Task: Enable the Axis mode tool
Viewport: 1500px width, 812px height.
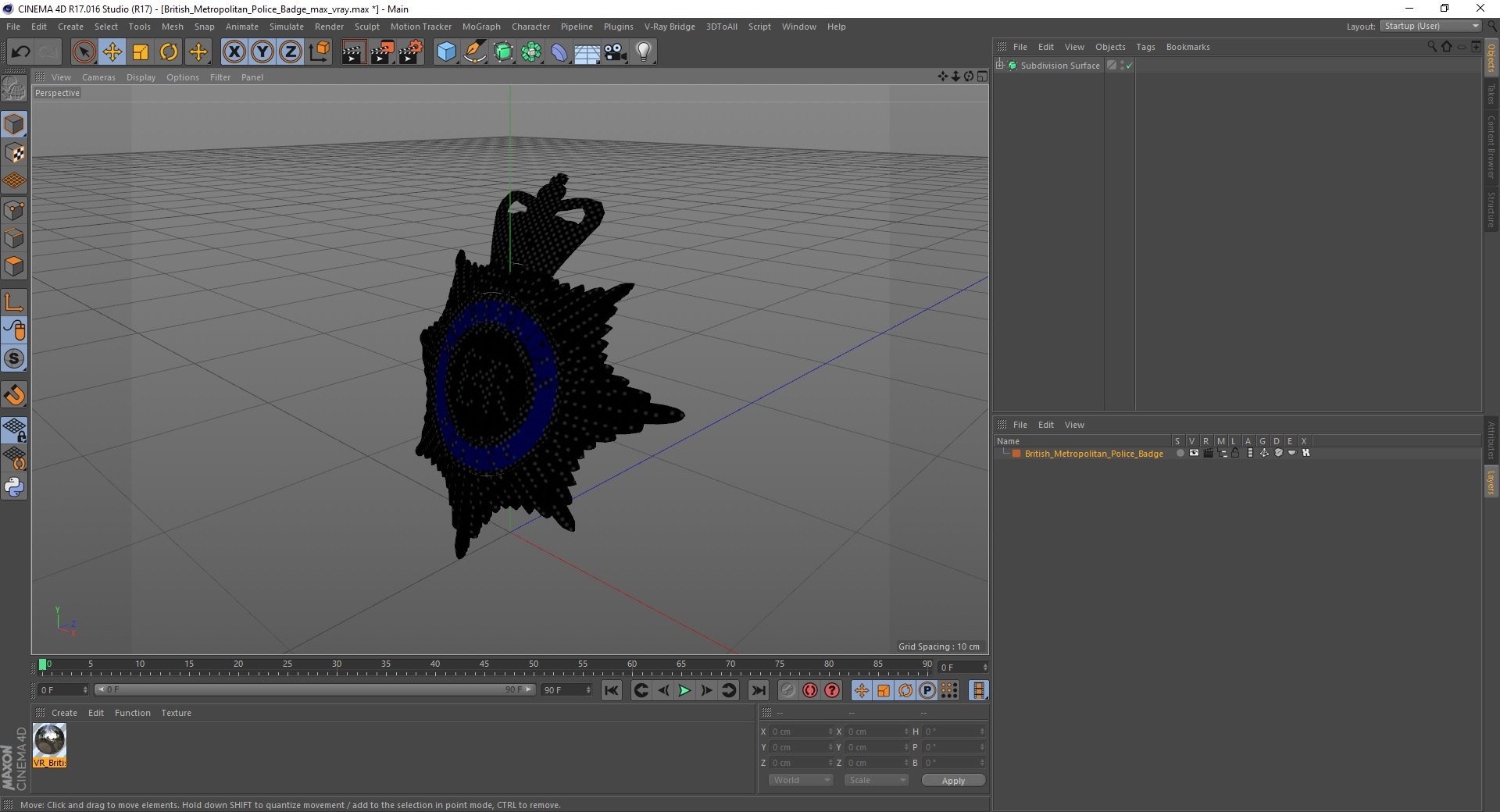Action: pos(14,302)
